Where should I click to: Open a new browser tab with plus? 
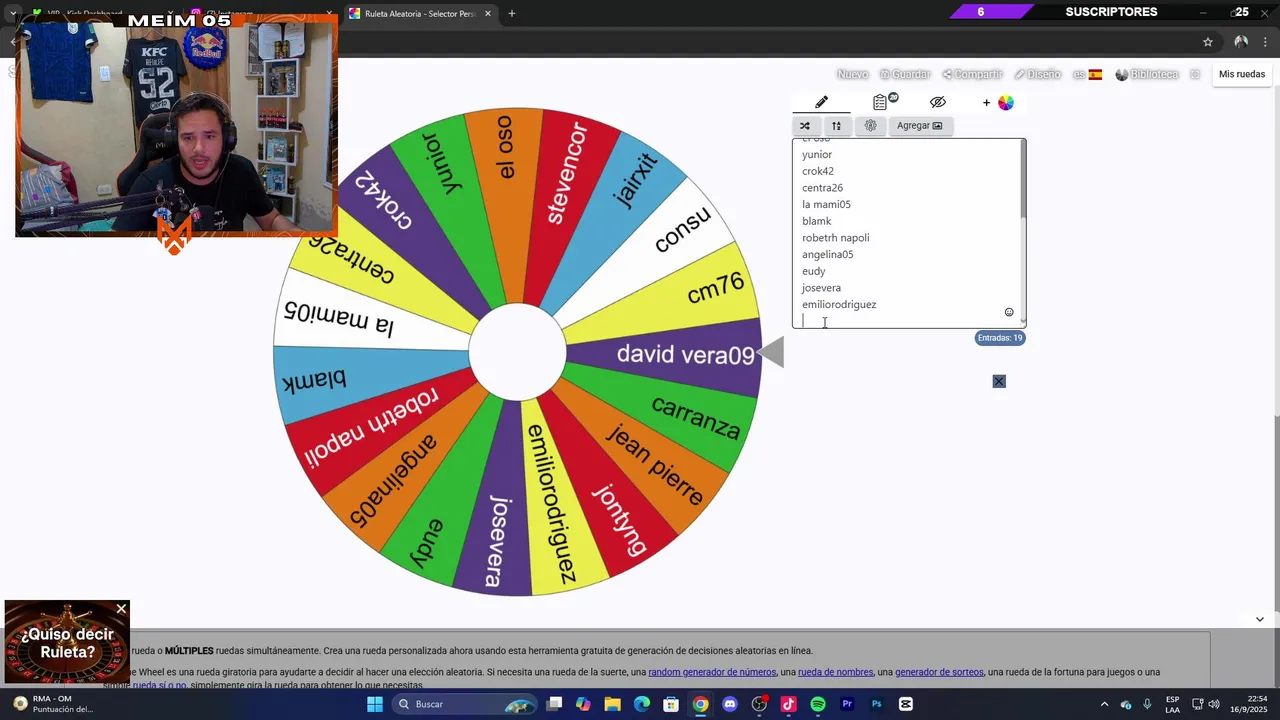(x=511, y=13)
